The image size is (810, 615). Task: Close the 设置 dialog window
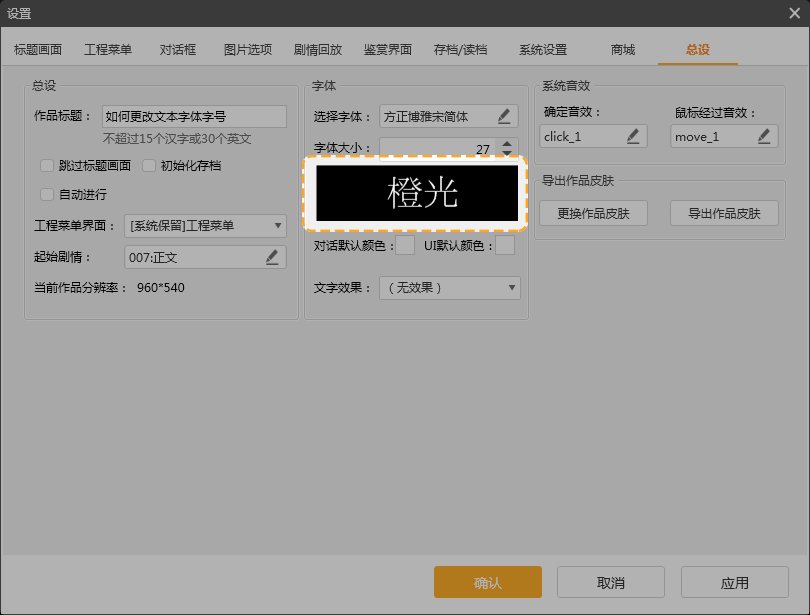coord(792,13)
